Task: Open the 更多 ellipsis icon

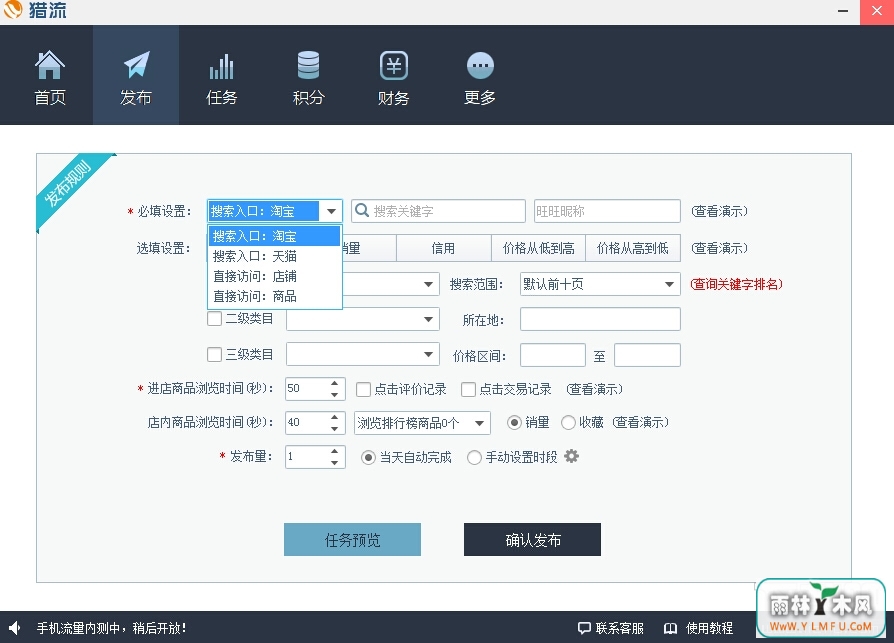Action: point(480,65)
